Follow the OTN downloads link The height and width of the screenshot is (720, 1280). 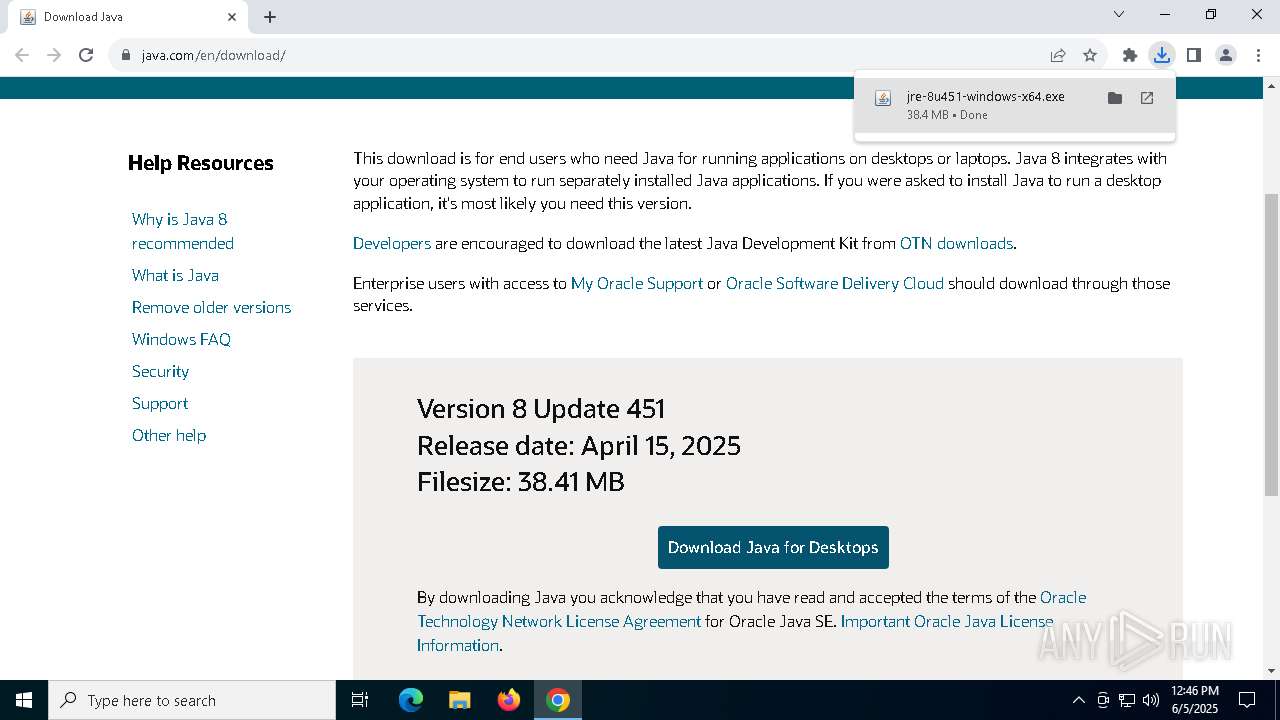click(956, 243)
